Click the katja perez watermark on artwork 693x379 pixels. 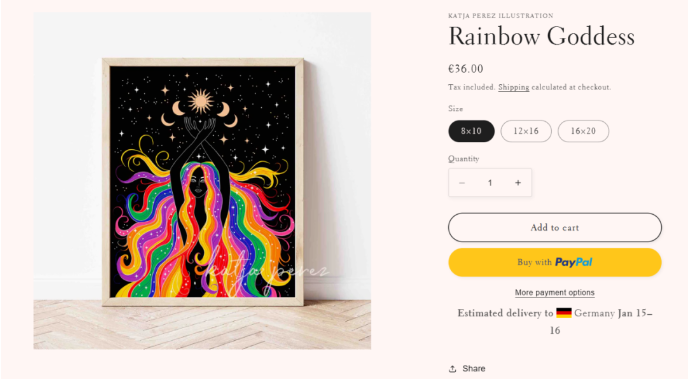click(266, 271)
